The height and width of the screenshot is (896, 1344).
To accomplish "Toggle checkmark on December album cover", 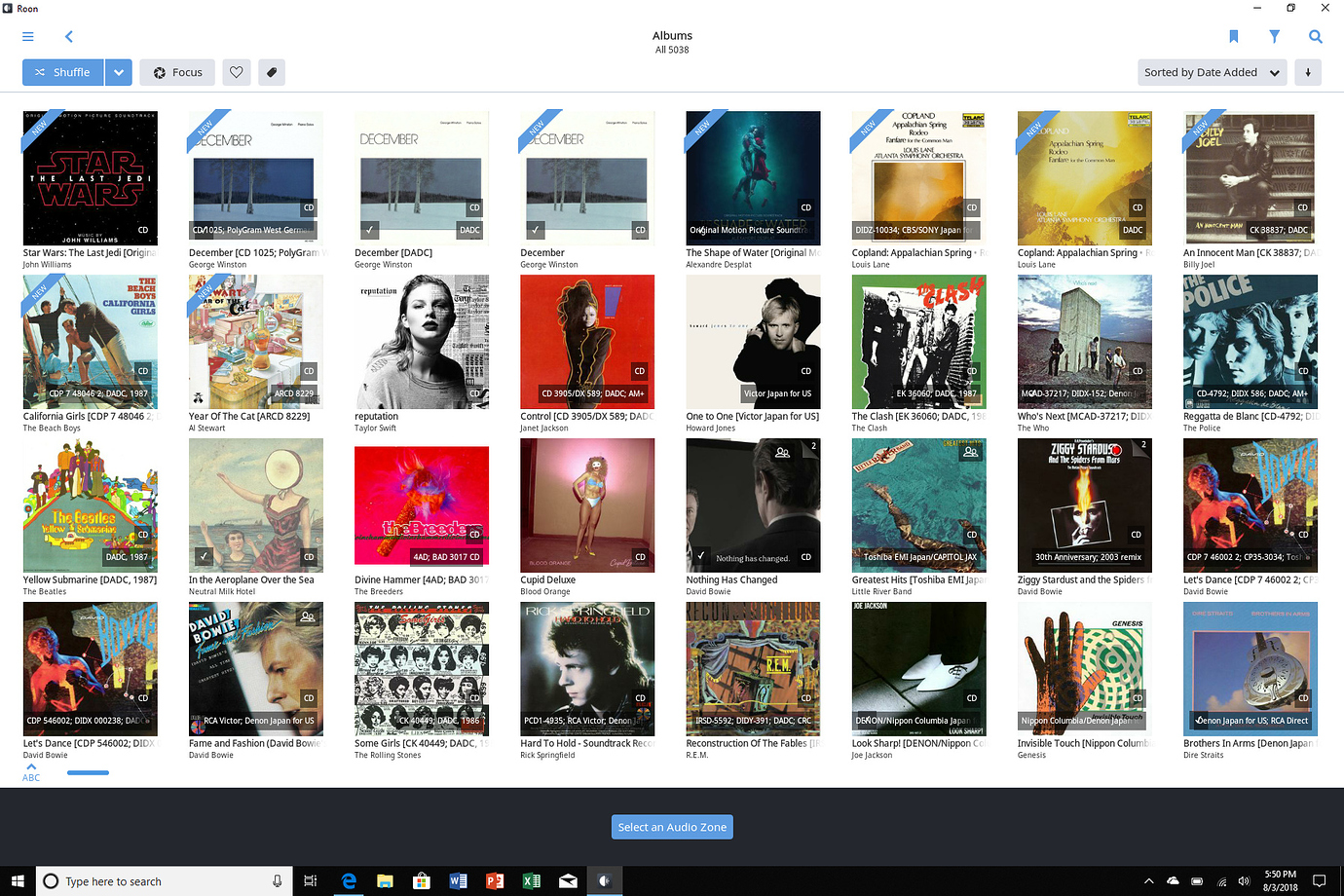I will tap(535, 231).
